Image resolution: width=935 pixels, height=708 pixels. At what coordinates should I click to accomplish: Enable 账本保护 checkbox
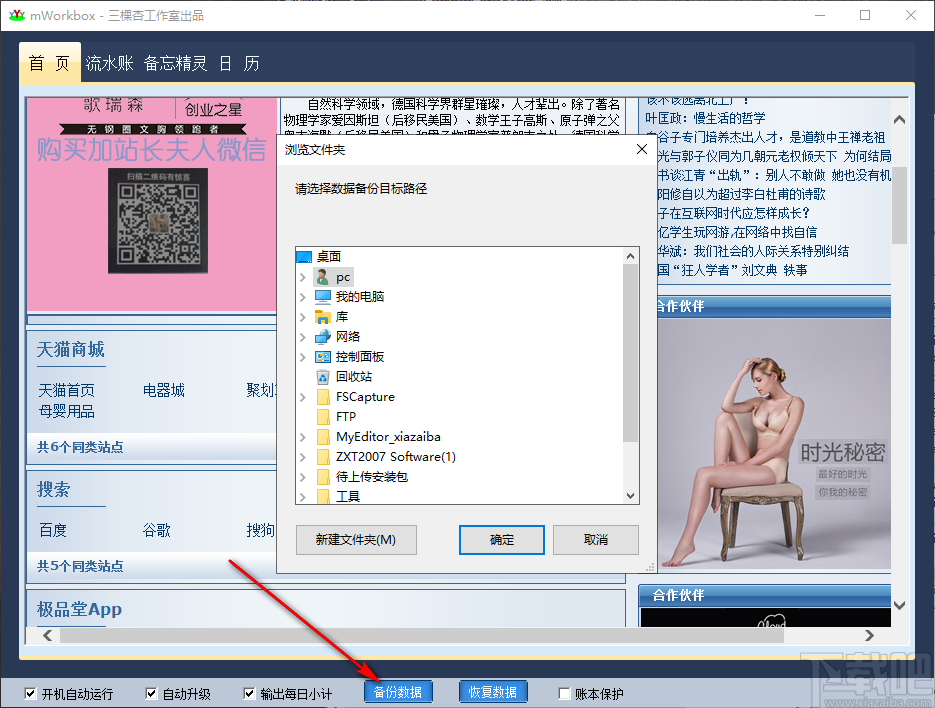[x=564, y=693]
